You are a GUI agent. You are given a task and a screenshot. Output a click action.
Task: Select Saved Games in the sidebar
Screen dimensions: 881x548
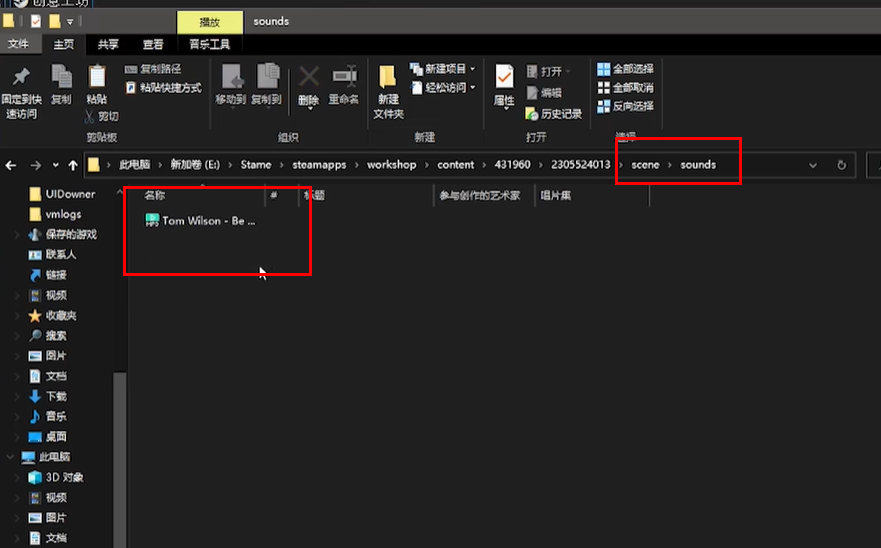(x=63, y=234)
